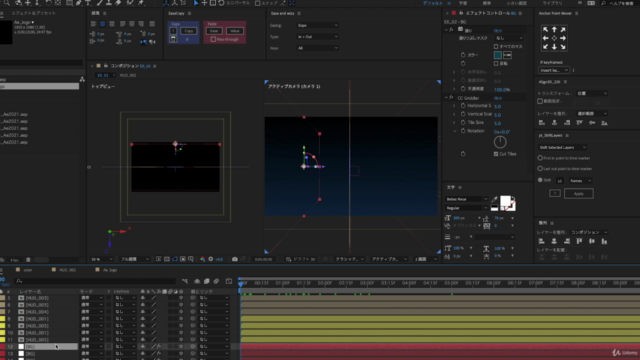Open the frames unit dropdown in Shift Layers
Viewport: 640px width, 360px height.
[x=580, y=181]
